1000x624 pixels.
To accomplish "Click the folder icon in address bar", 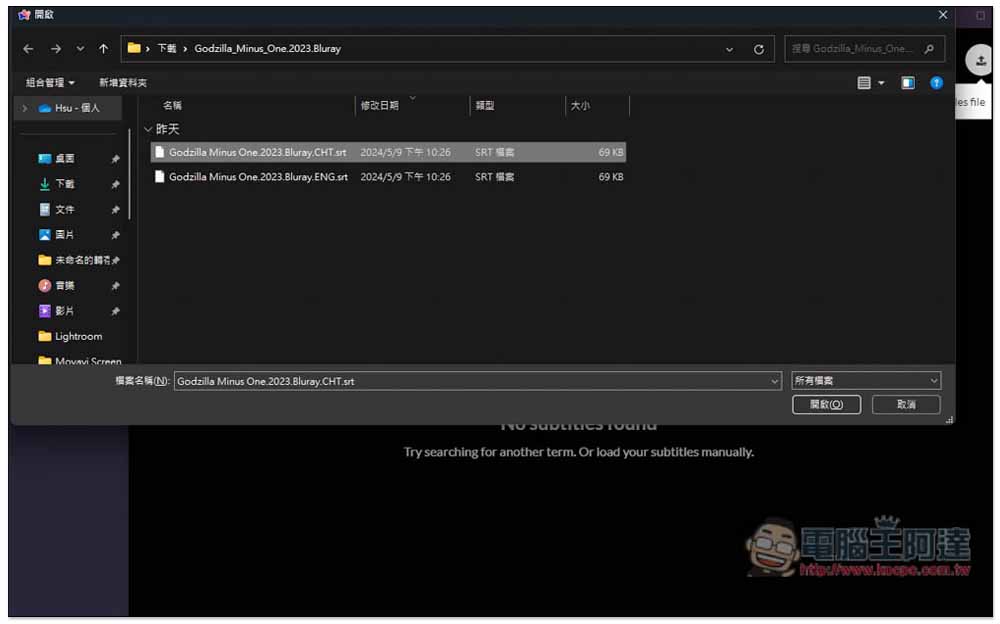I will [x=134, y=48].
